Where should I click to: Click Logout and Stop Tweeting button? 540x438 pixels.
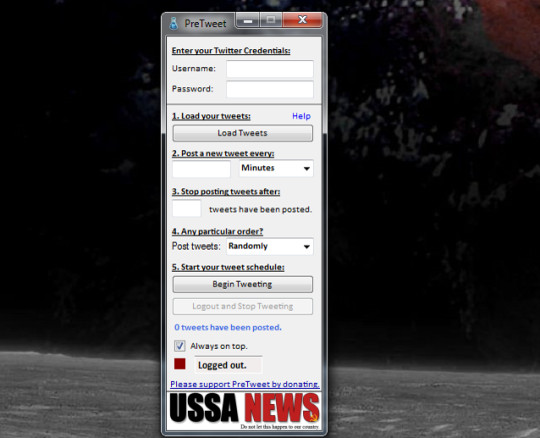point(242,306)
